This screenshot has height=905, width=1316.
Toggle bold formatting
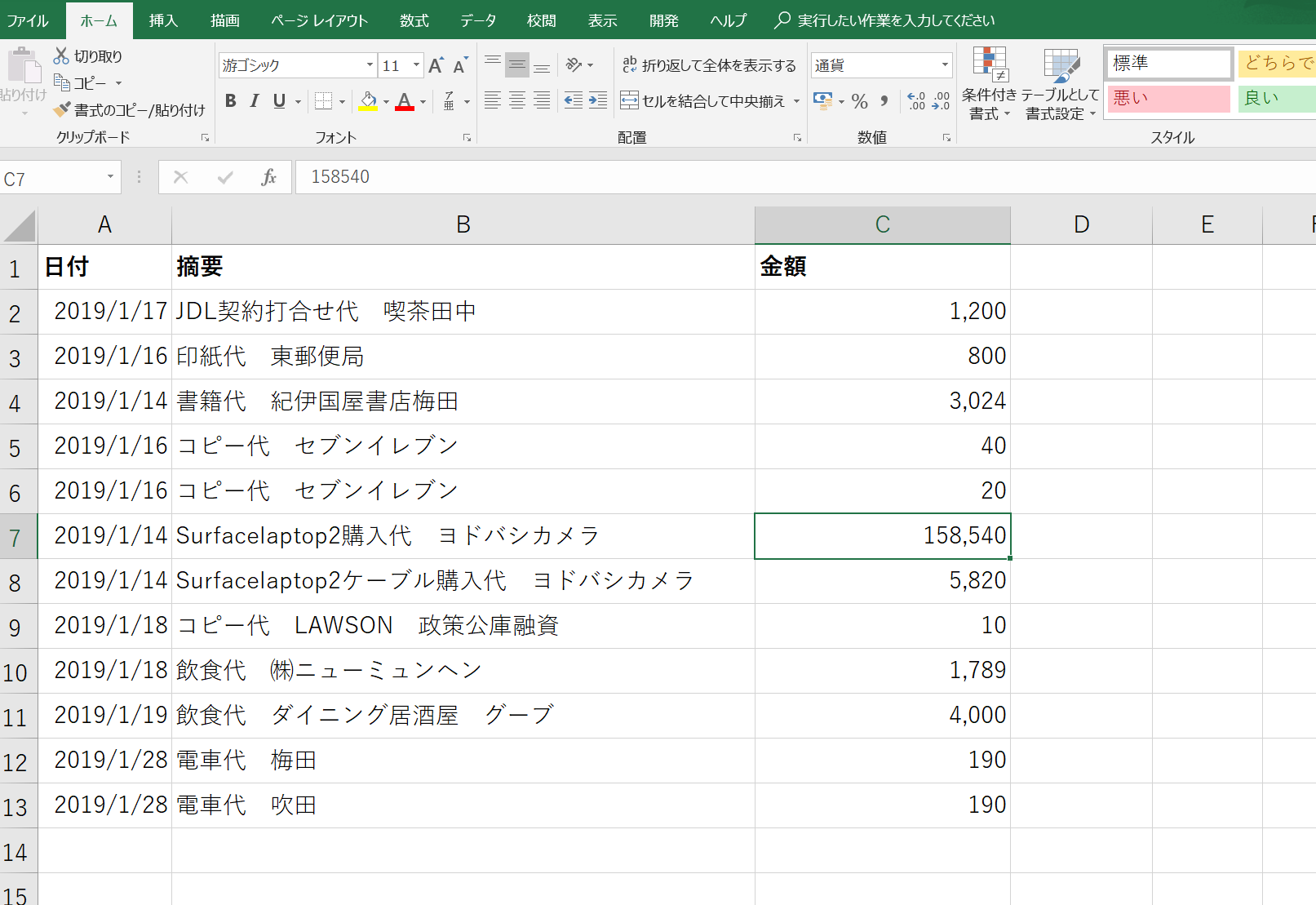coord(231,100)
